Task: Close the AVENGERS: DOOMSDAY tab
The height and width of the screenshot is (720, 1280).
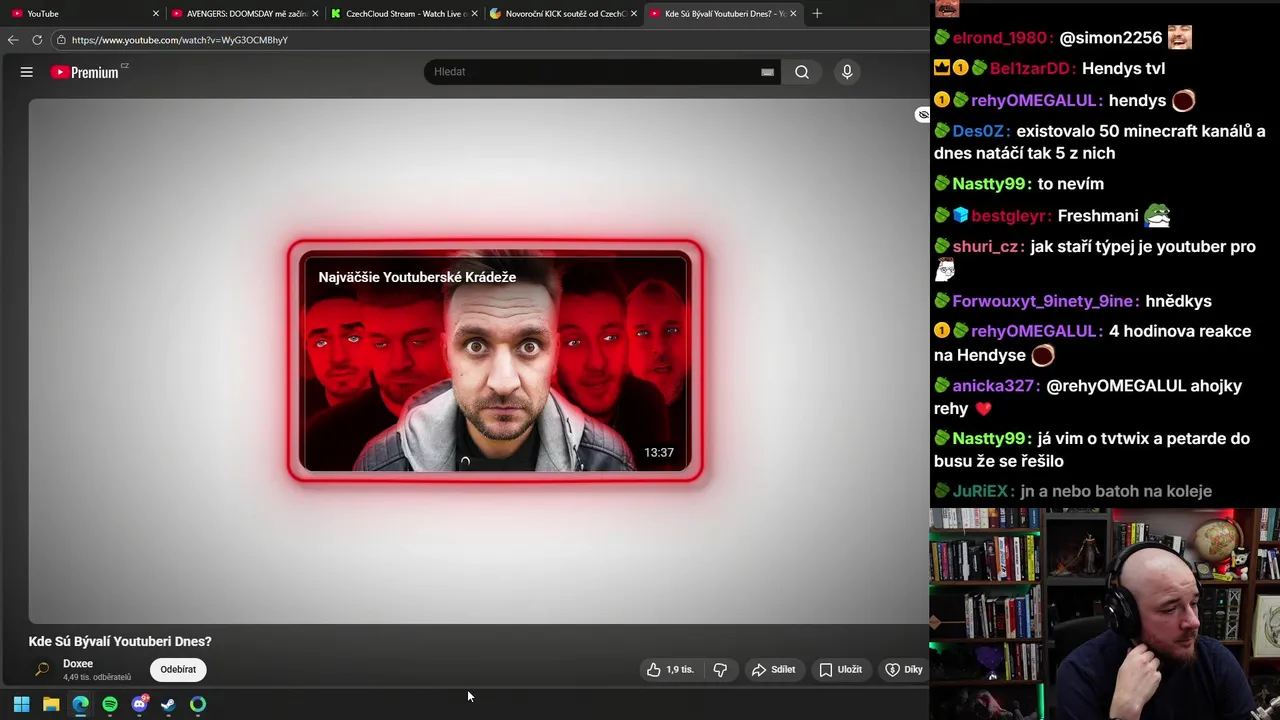Action: [315, 14]
